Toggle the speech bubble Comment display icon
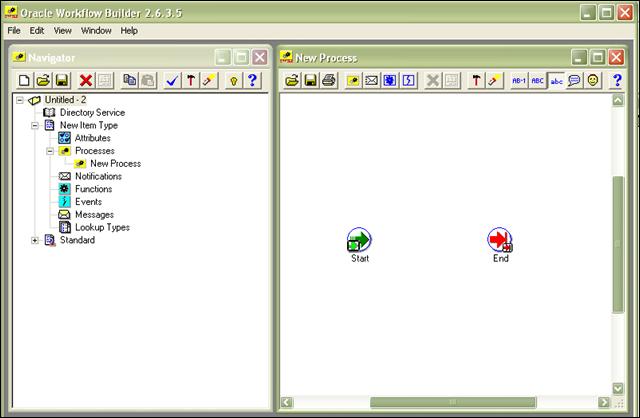 coord(575,80)
